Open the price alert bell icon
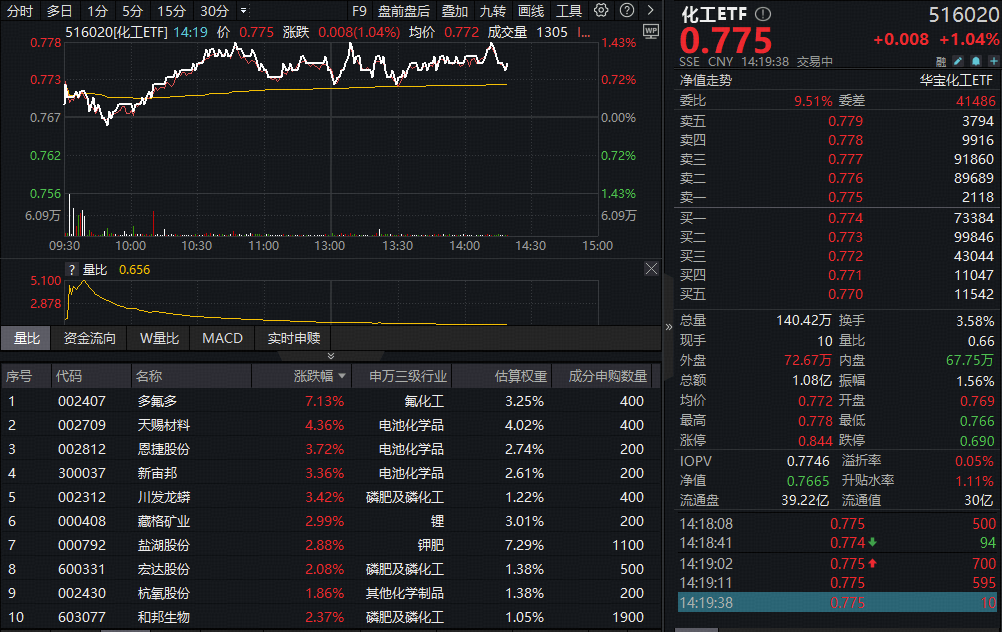Screen dimensions: 1002x632 [976, 62]
